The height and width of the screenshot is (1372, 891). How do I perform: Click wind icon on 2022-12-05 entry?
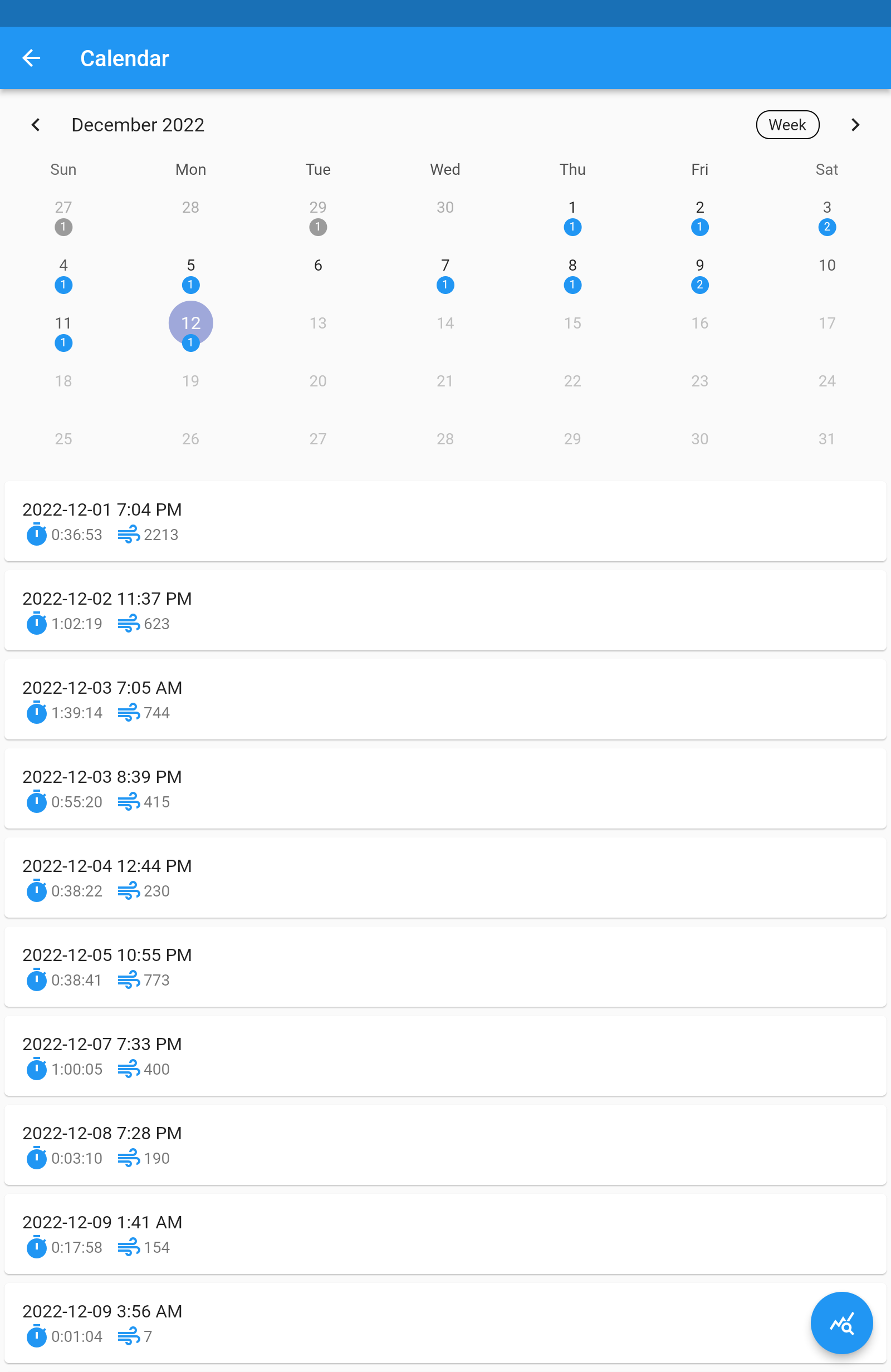(128, 980)
